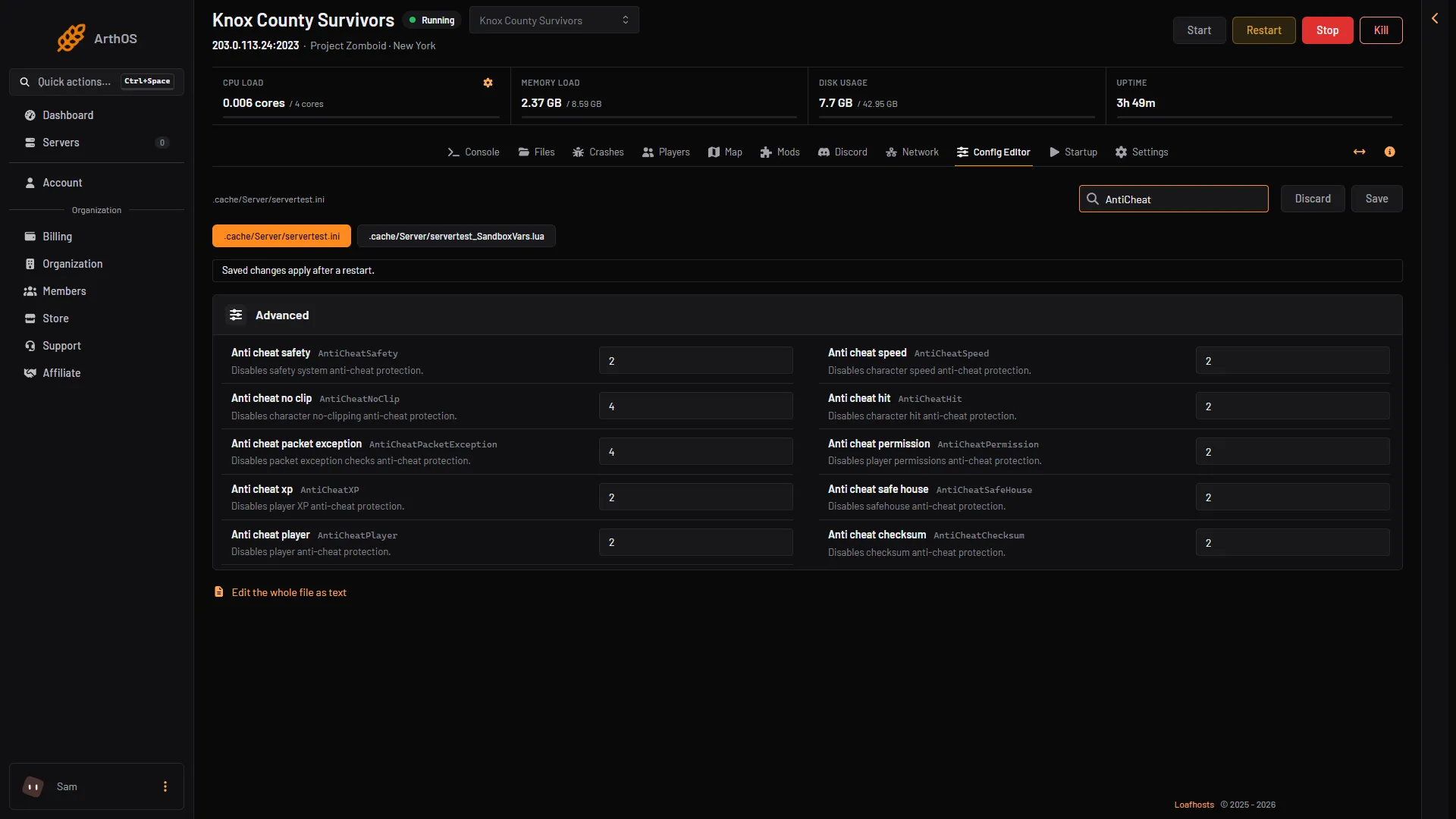Click the Dashboard sidebar icon

30,115
